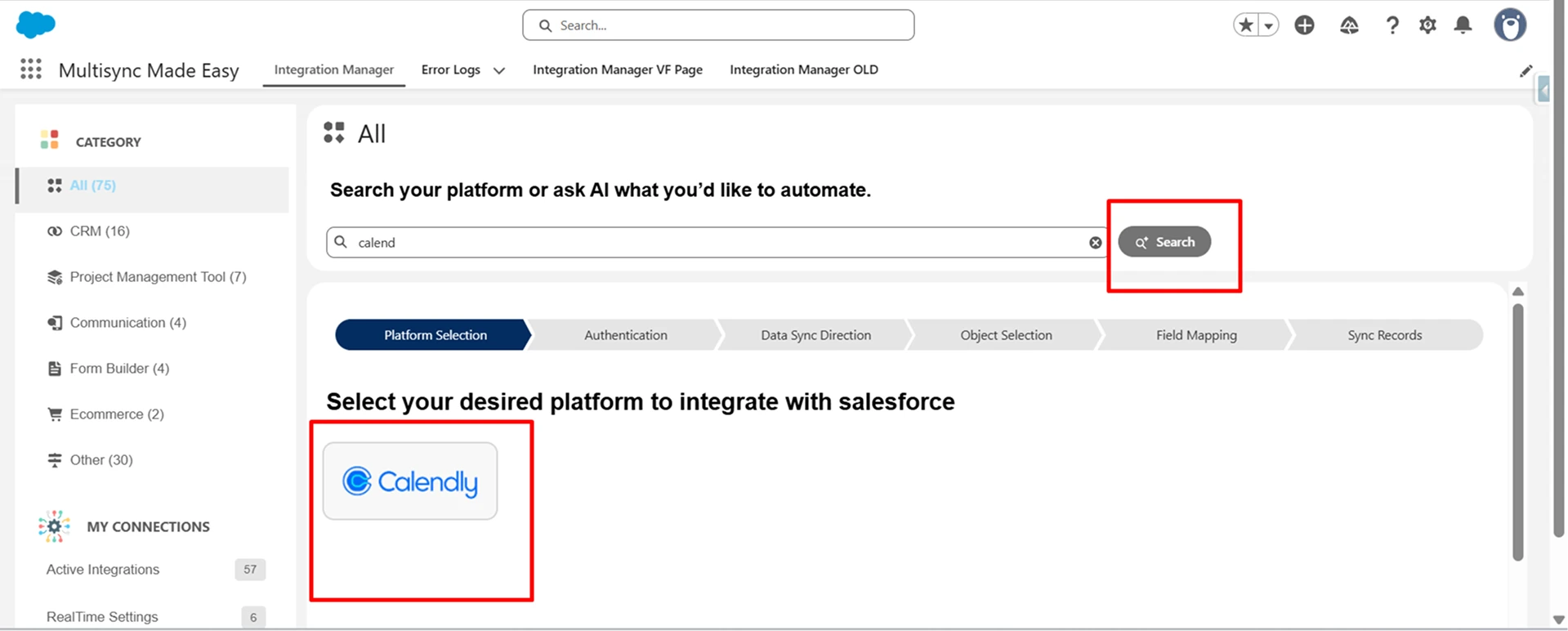Go to the Sync Records step
This screenshot has height=631, width=1568.
coord(1385,335)
